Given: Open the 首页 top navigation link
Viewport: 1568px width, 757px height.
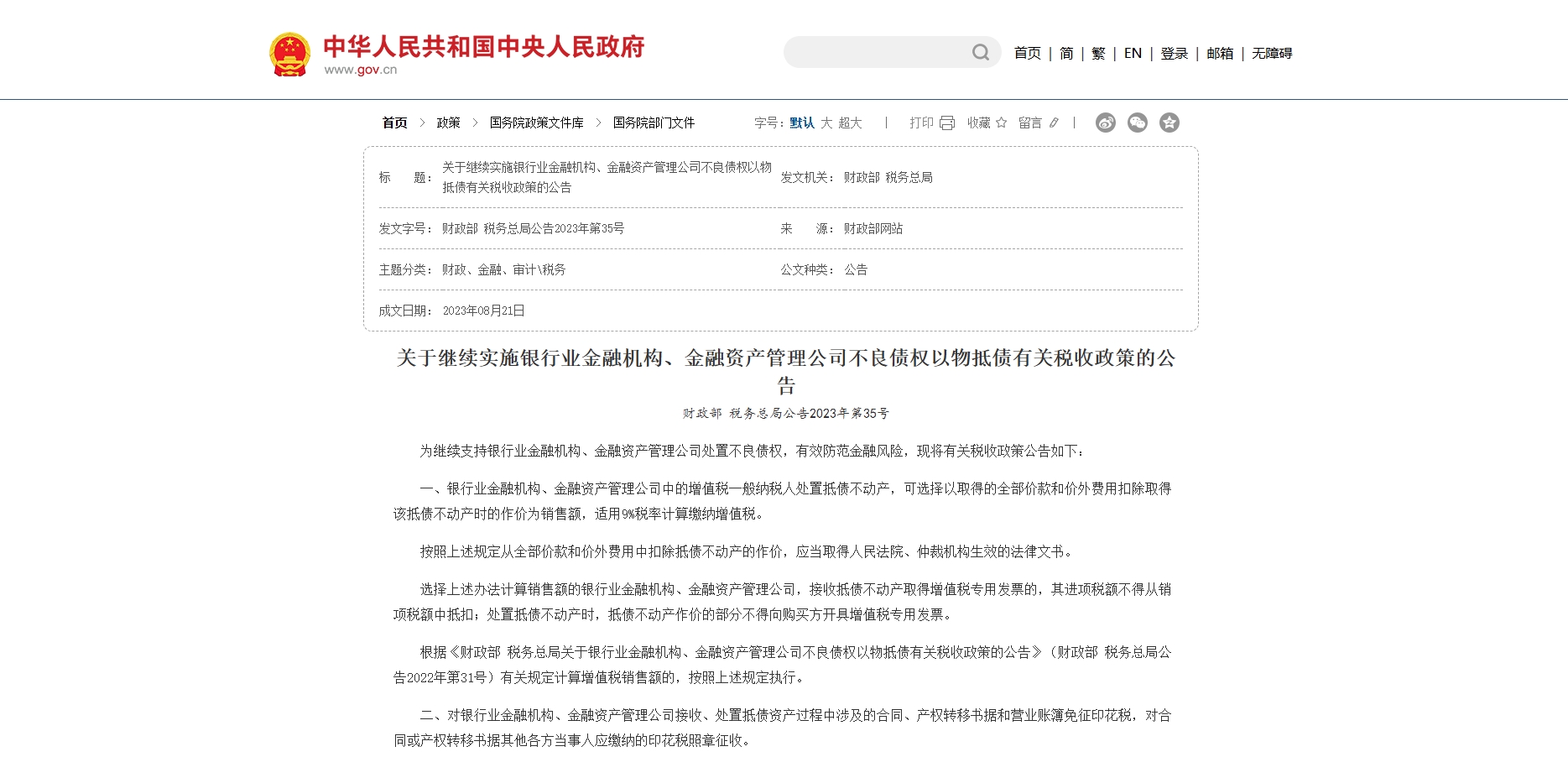Looking at the screenshot, I should [x=1027, y=53].
